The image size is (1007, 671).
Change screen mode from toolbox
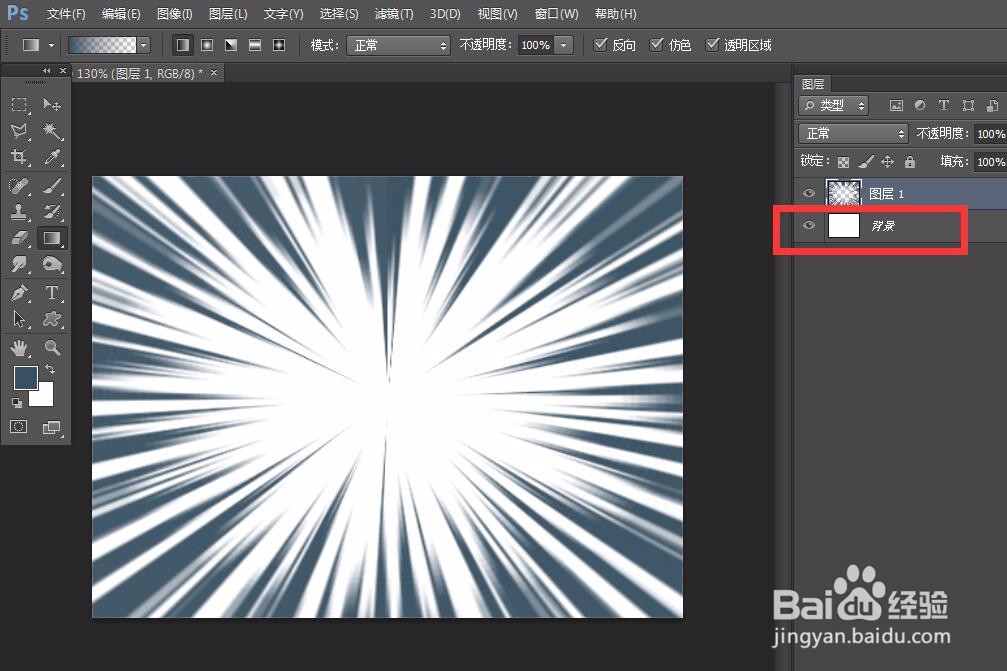(x=51, y=428)
